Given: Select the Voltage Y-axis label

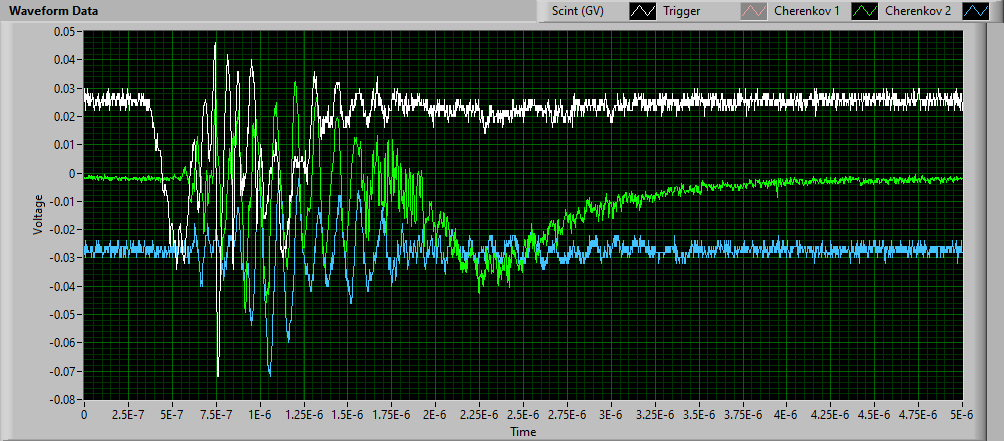Looking at the screenshot, I should [38, 214].
